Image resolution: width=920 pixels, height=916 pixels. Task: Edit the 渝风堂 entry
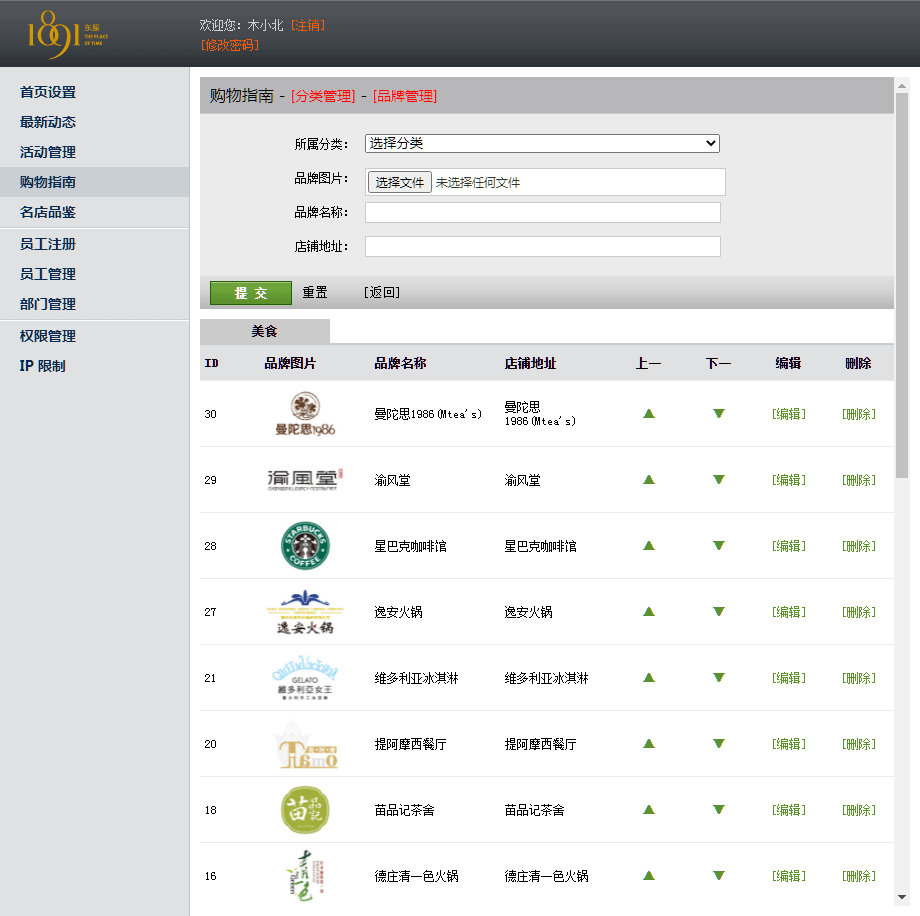(x=789, y=479)
